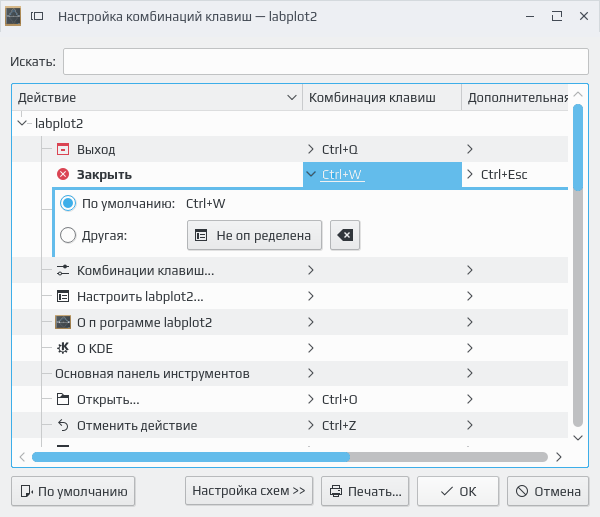Click the horizontal scrollbar handle of the list

191,457
